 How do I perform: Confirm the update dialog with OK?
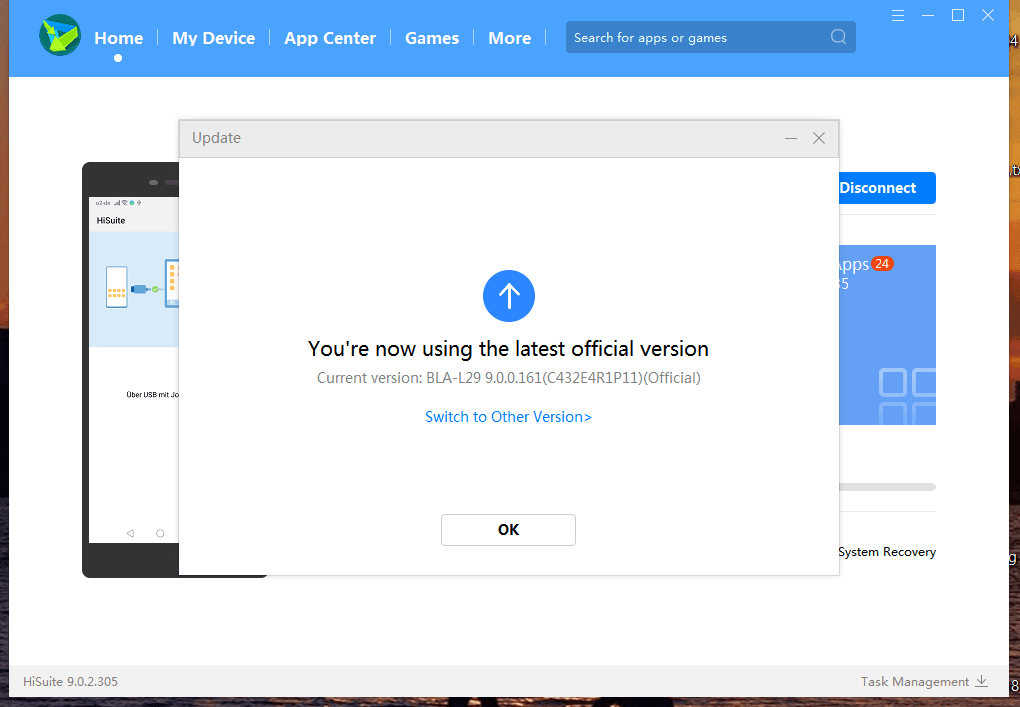(x=508, y=530)
